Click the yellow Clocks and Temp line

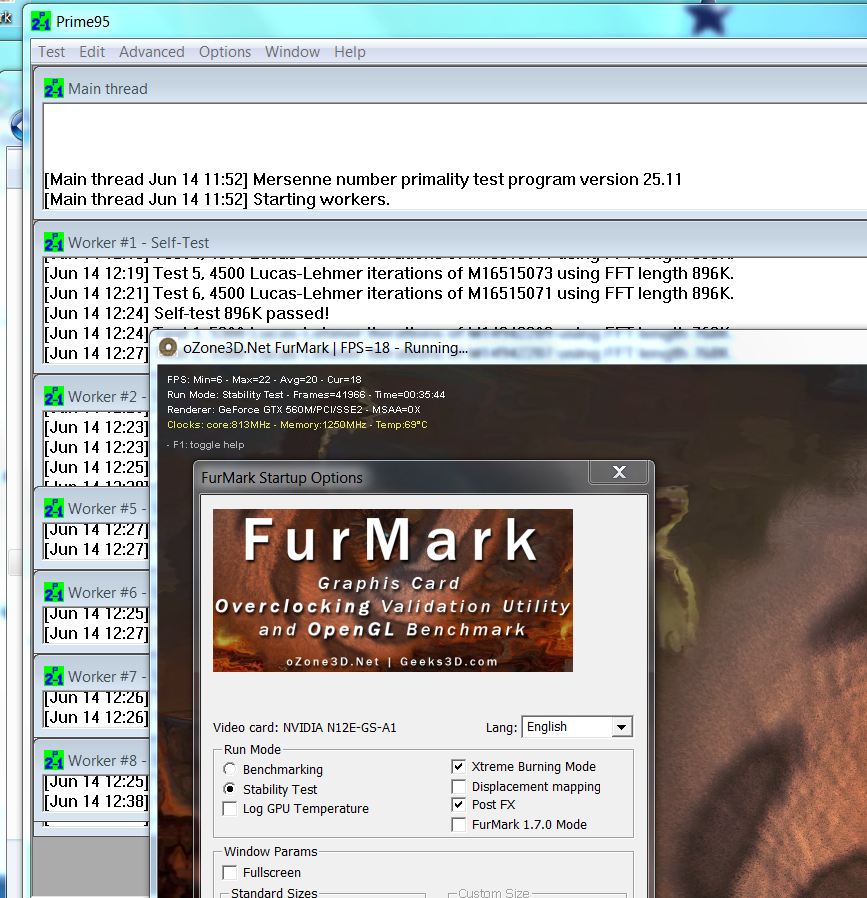(297, 424)
